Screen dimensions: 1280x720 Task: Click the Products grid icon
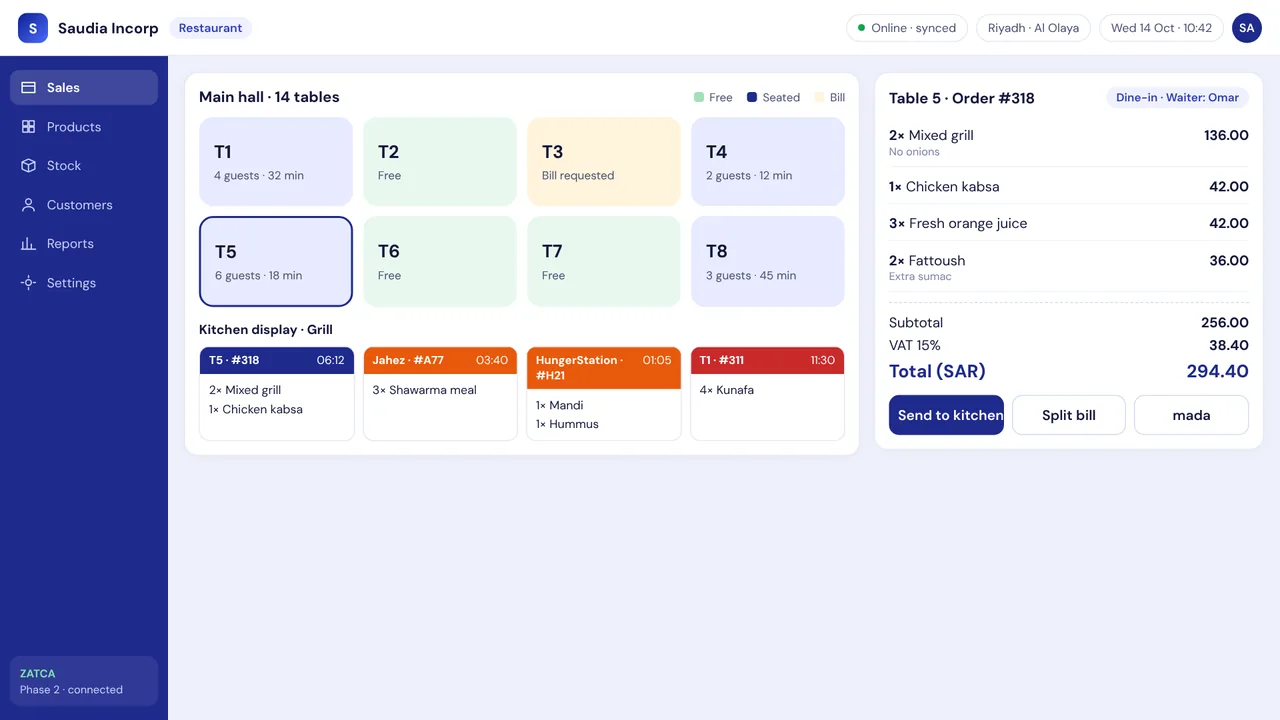[28, 127]
